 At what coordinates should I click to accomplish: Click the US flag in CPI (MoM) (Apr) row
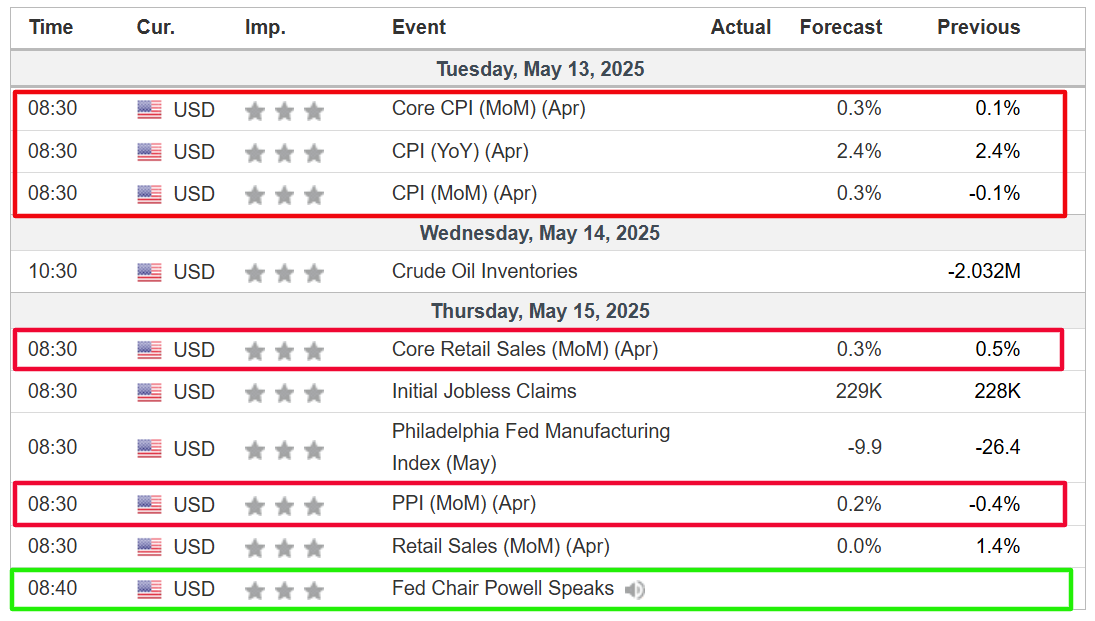[x=149, y=194]
